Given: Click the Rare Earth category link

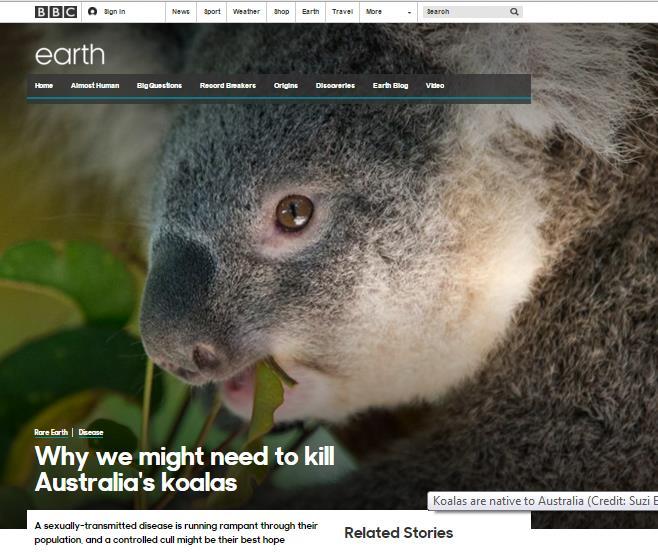Looking at the screenshot, I should (51, 432).
